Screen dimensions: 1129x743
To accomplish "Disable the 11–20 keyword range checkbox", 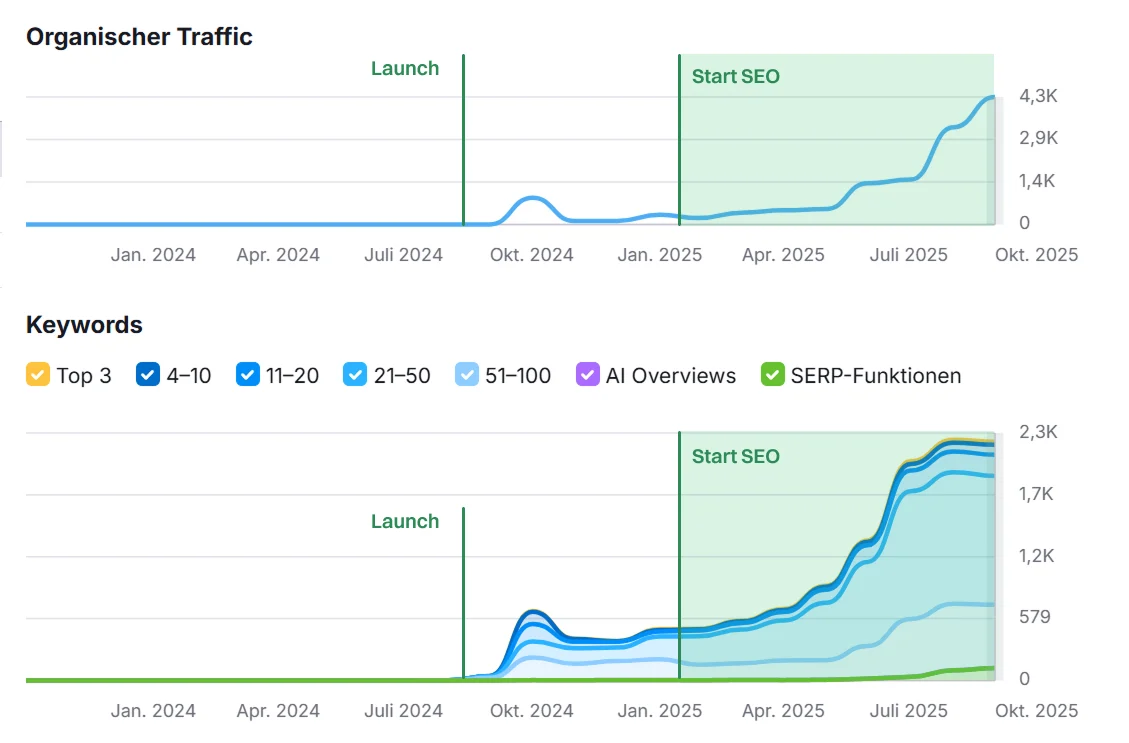I will [x=248, y=375].
